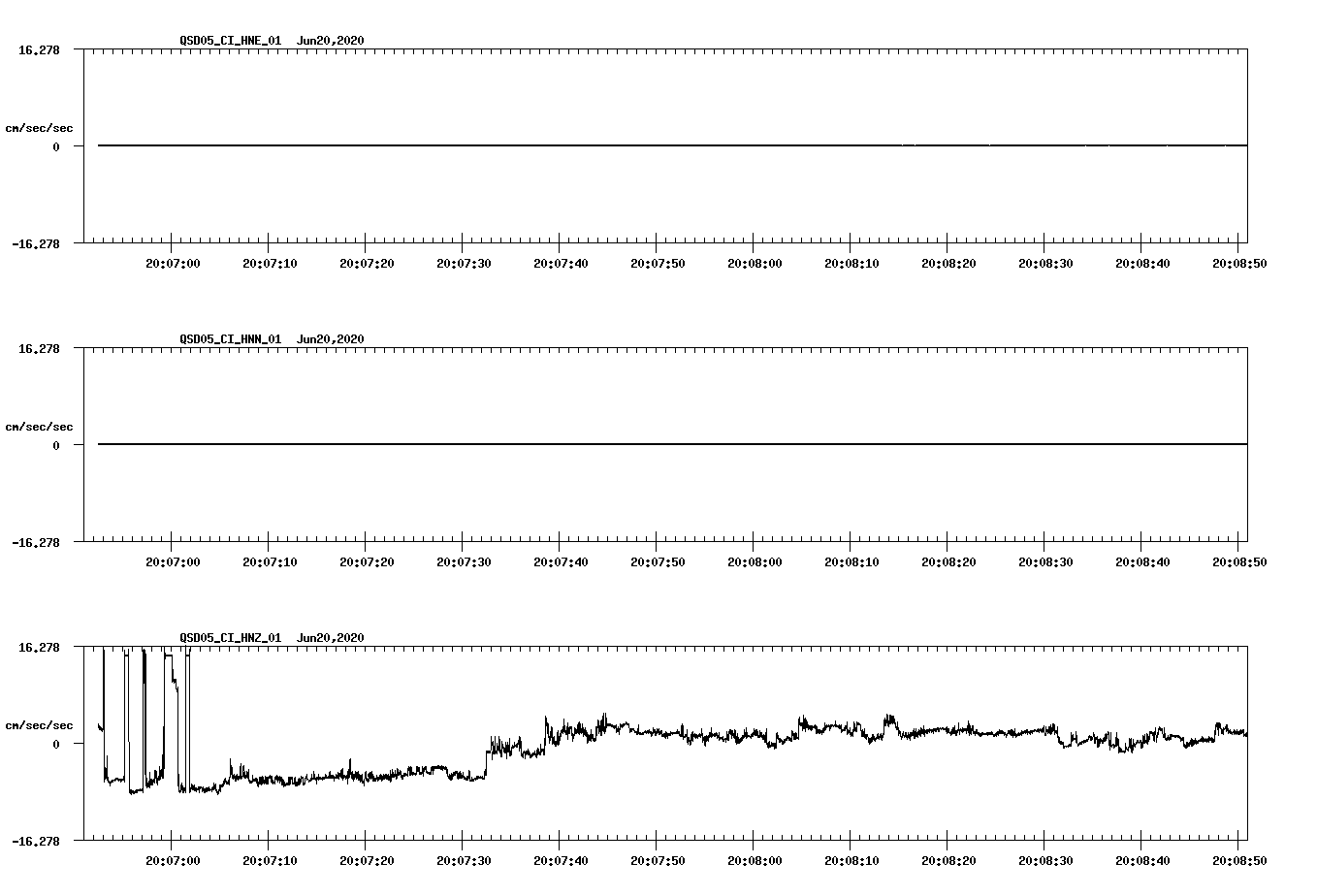Click the QSD05_CI_HNZ_01 plot title
This screenshot has height=896, width=1317.
click(x=272, y=638)
